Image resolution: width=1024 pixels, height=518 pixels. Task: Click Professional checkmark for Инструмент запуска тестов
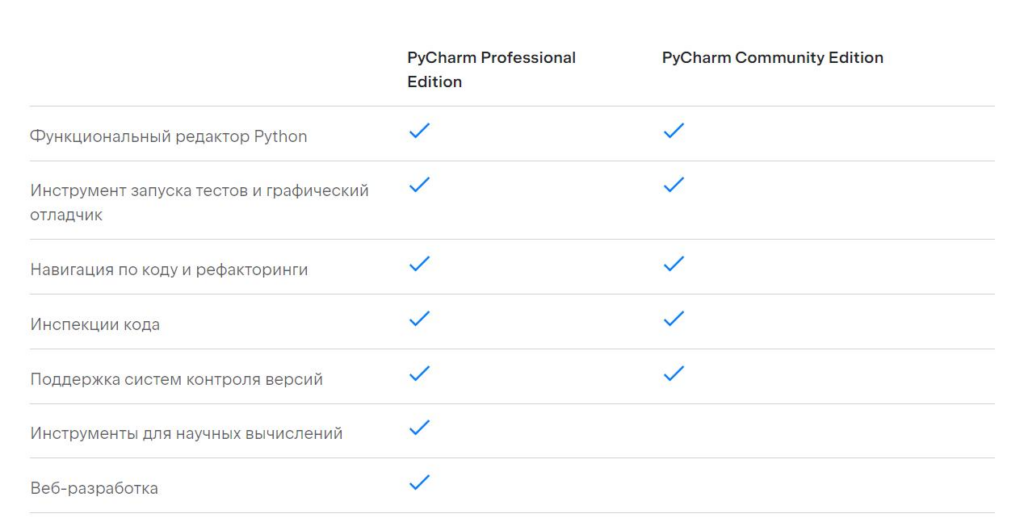point(419,185)
